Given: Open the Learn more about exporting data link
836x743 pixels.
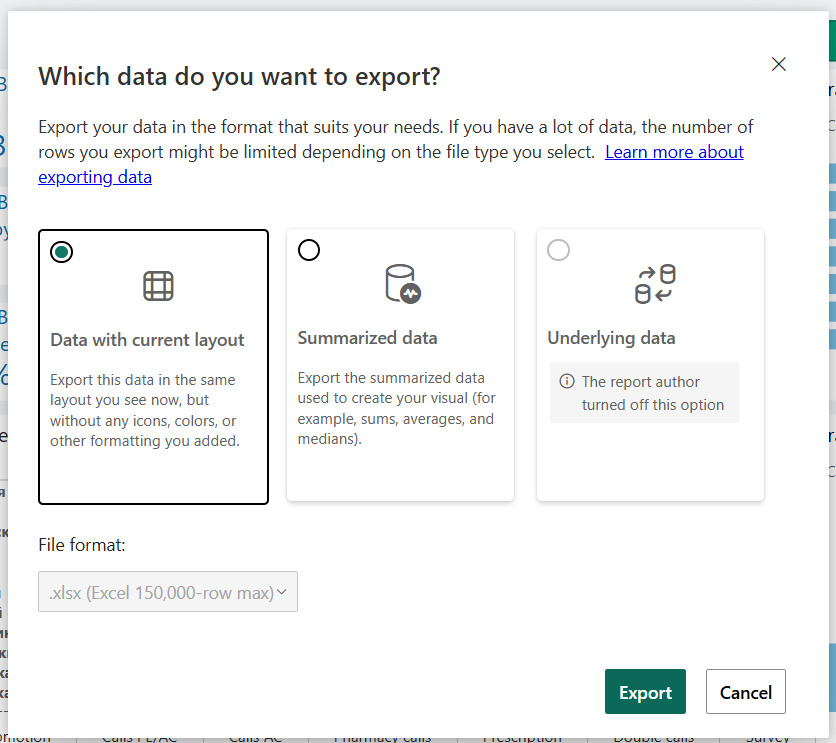Looking at the screenshot, I should (x=674, y=151).
